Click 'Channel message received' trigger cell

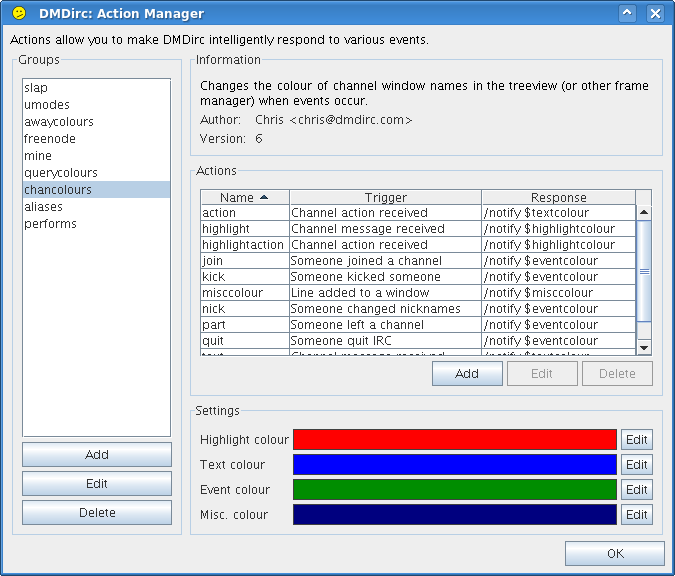click(x=385, y=229)
